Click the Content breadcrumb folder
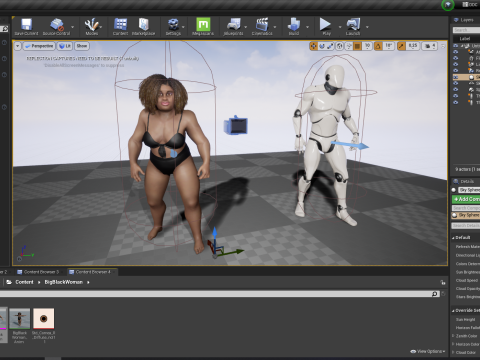 pos(24,282)
